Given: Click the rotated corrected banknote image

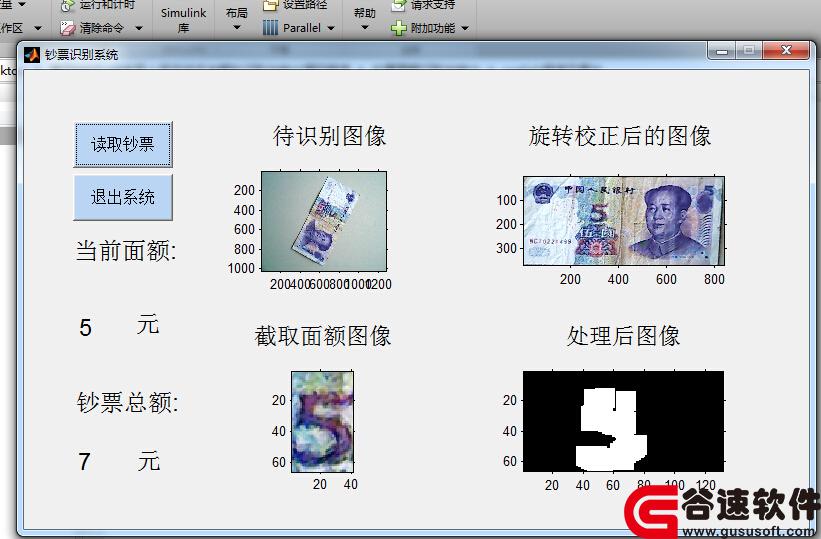Looking at the screenshot, I should (x=624, y=221).
